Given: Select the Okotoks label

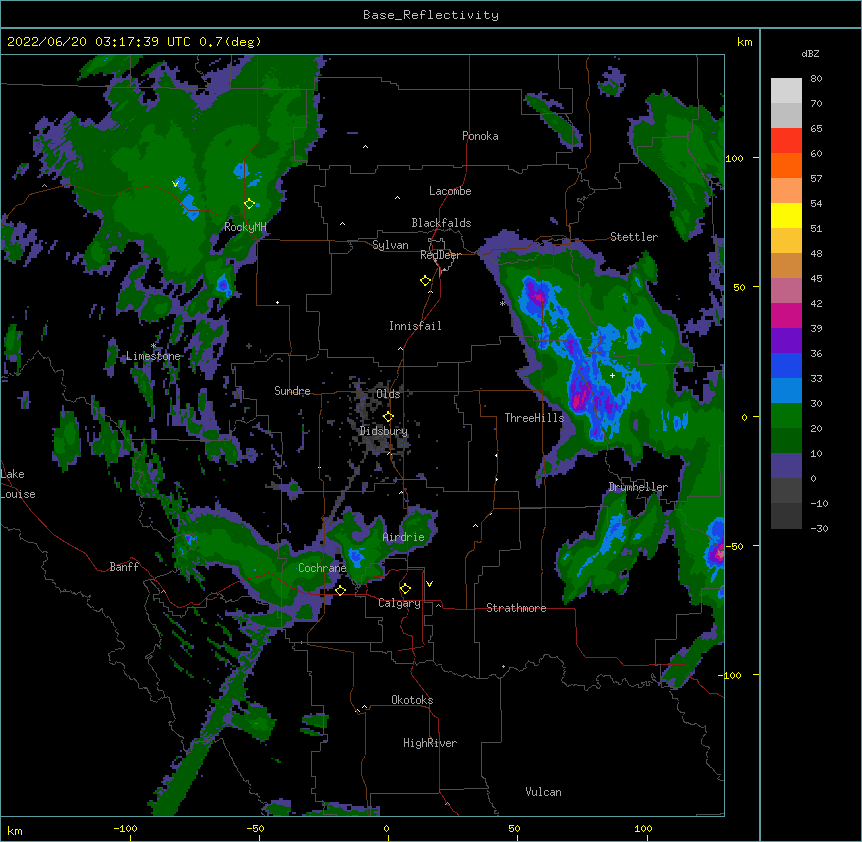Looking at the screenshot, I should pos(412,700).
